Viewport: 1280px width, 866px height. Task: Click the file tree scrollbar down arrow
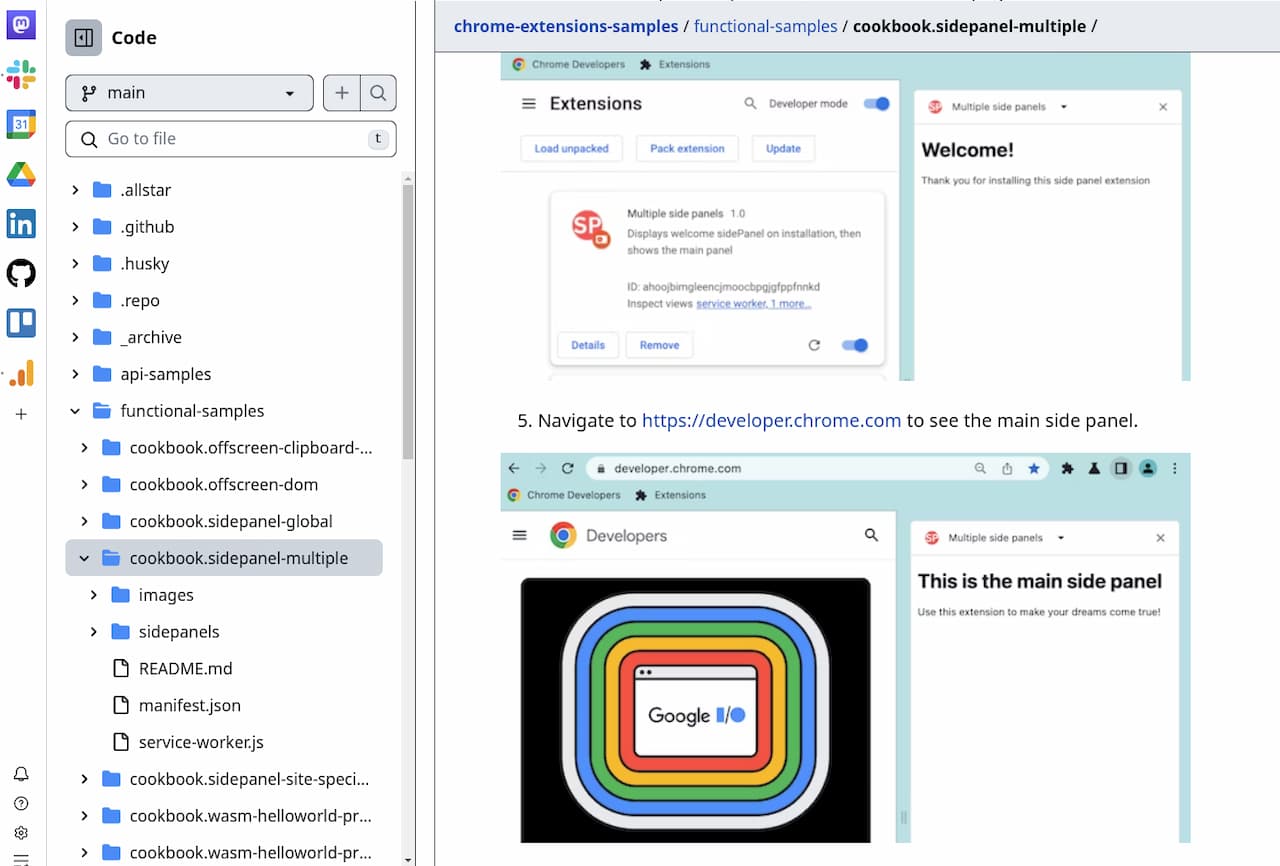408,859
